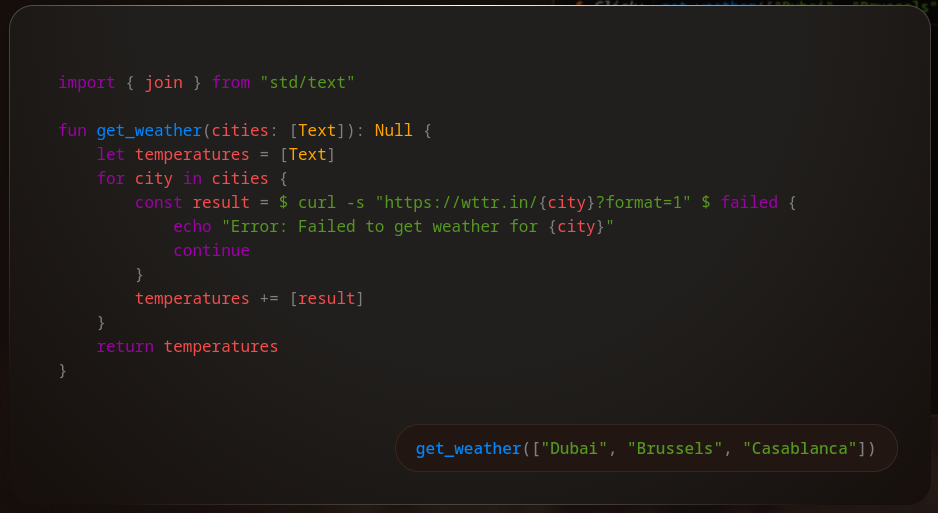The image size is (938, 513).
Task: Click the curl command word
Action: [x=317, y=202]
